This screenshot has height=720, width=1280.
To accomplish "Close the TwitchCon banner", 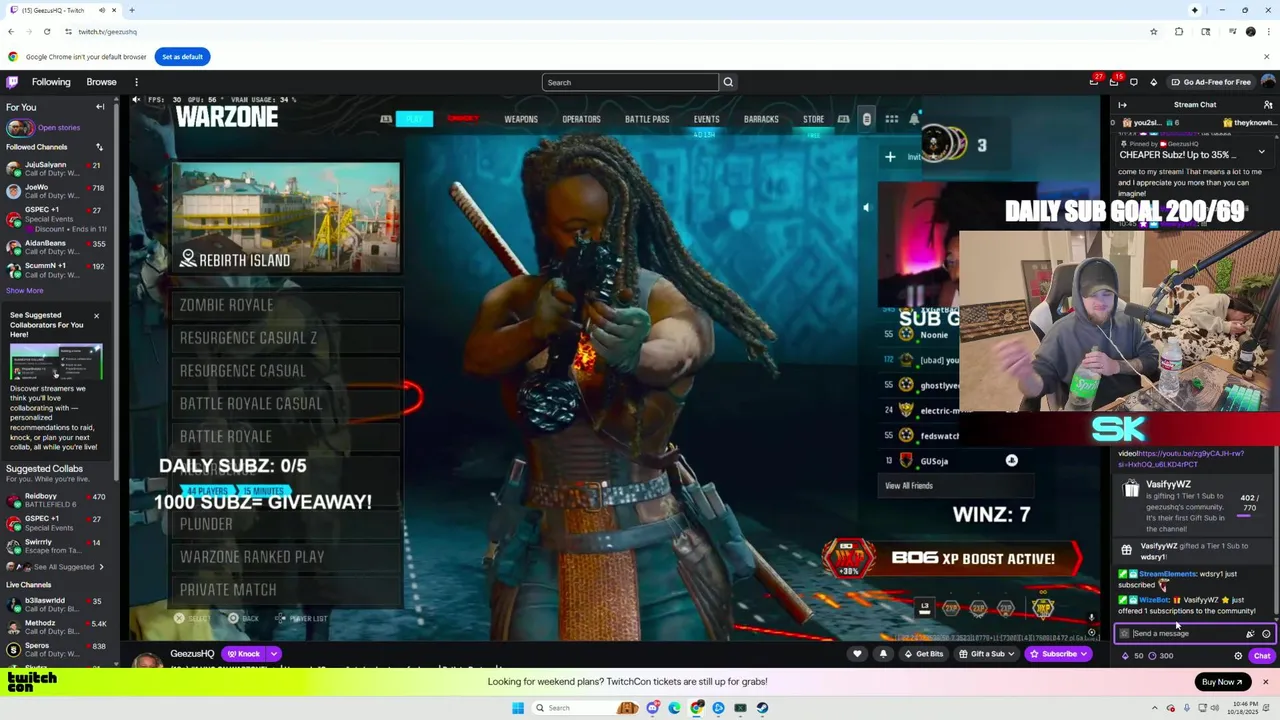I will pyautogui.click(x=1265, y=682).
